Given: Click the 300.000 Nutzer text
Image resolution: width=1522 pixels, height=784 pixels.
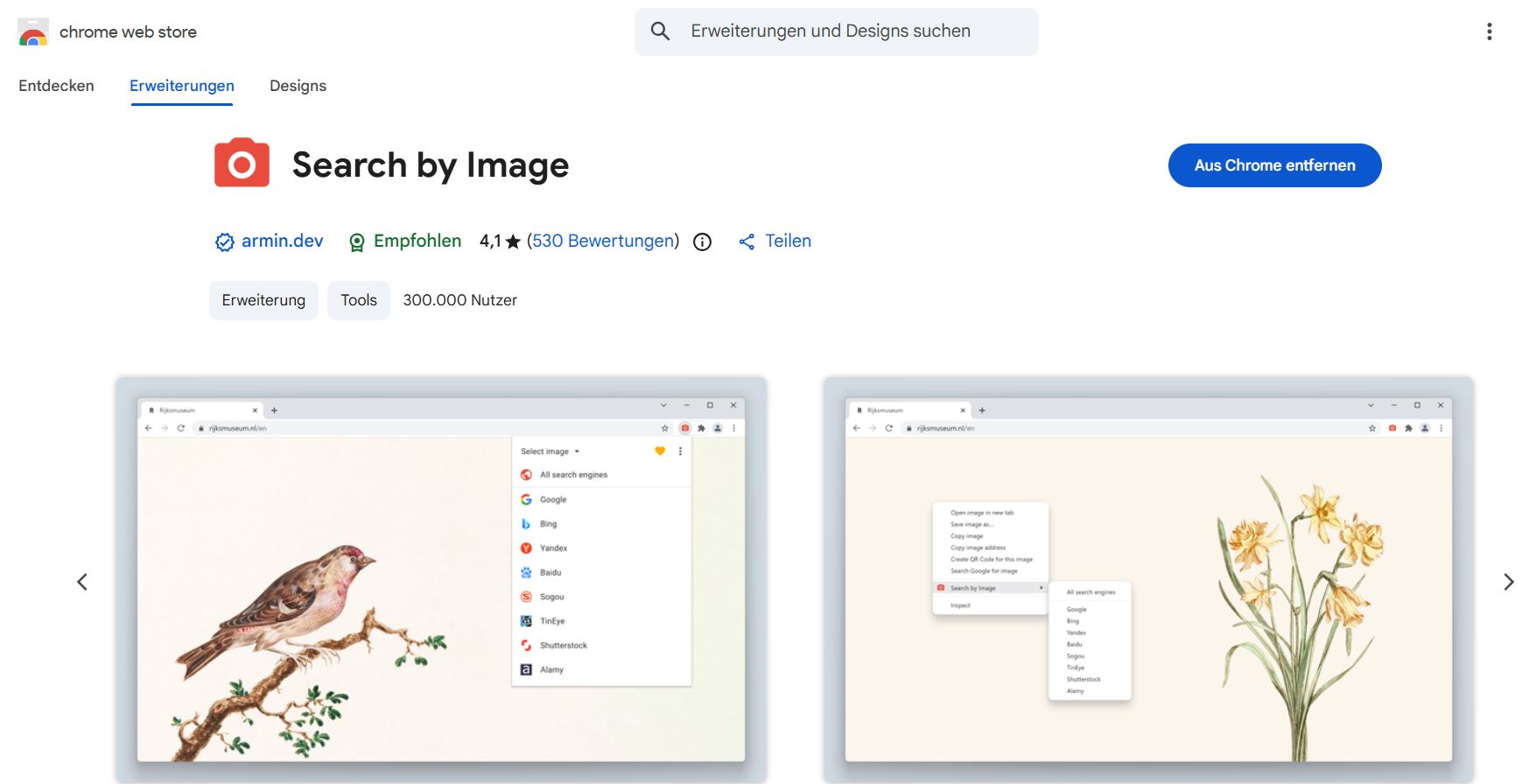Looking at the screenshot, I should click(x=459, y=300).
